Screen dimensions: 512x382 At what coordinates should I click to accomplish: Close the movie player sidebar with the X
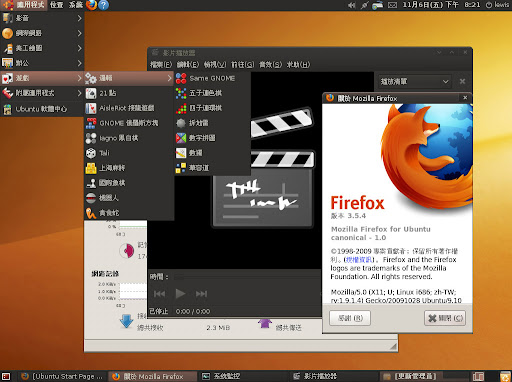click(x=462, y=81)
